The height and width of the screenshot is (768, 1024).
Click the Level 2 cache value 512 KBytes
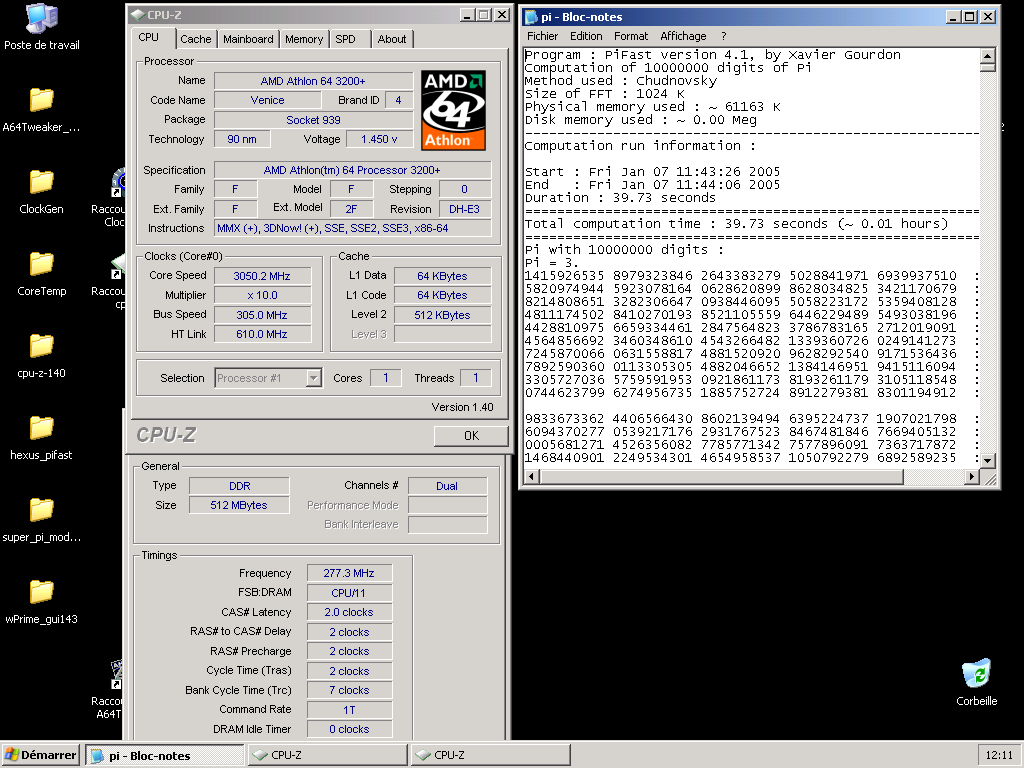click(442, 315)
